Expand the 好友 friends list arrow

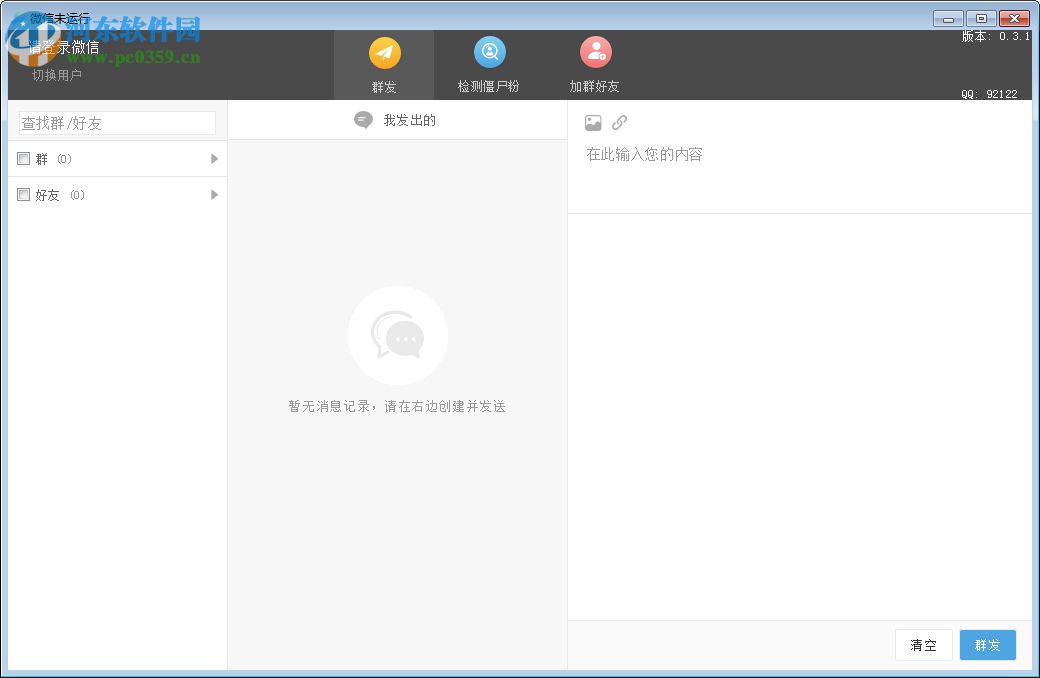(x=213, y=194)
